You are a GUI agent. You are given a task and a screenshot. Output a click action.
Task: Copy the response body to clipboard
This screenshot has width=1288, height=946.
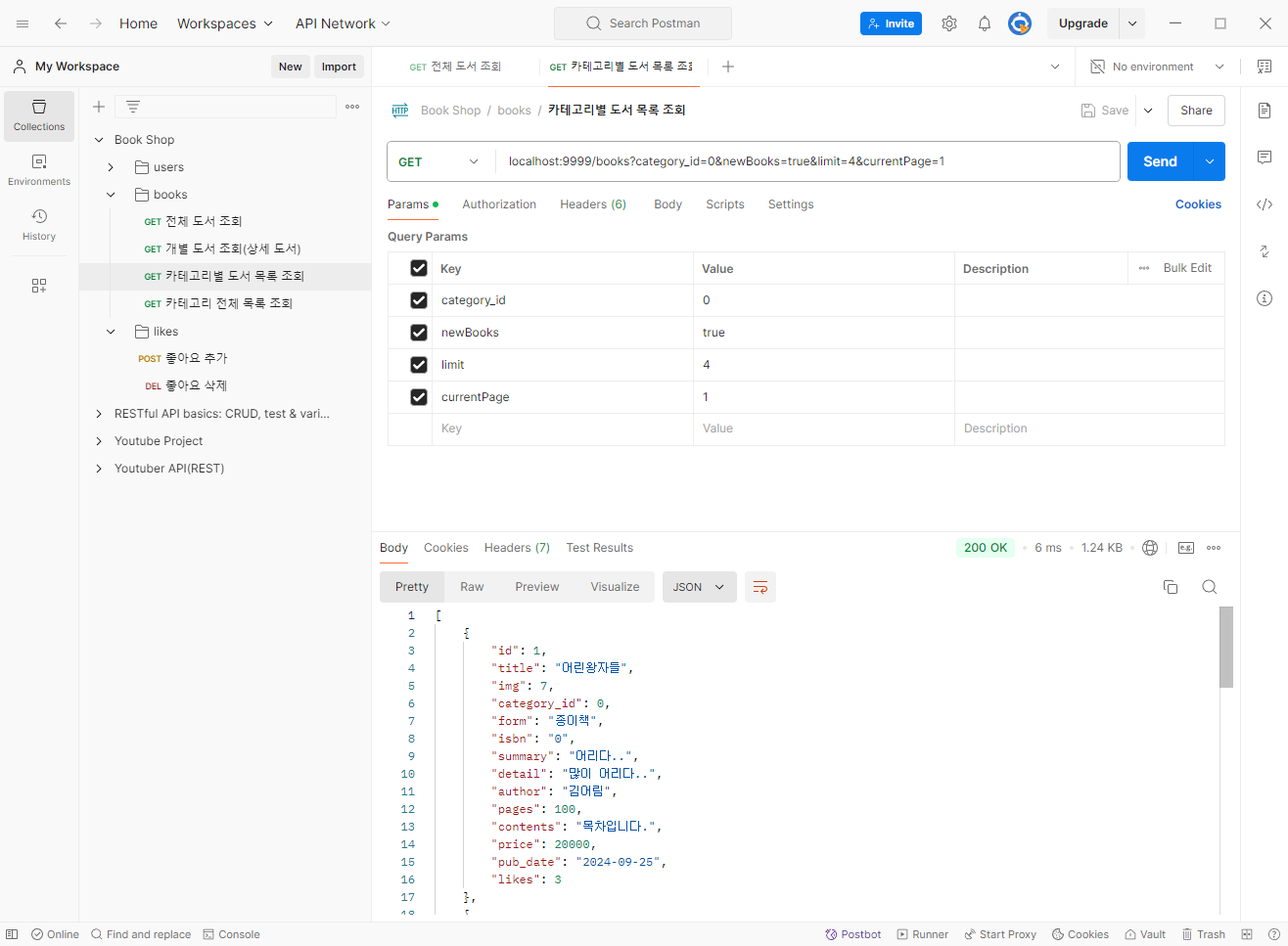click(1171, 587)
